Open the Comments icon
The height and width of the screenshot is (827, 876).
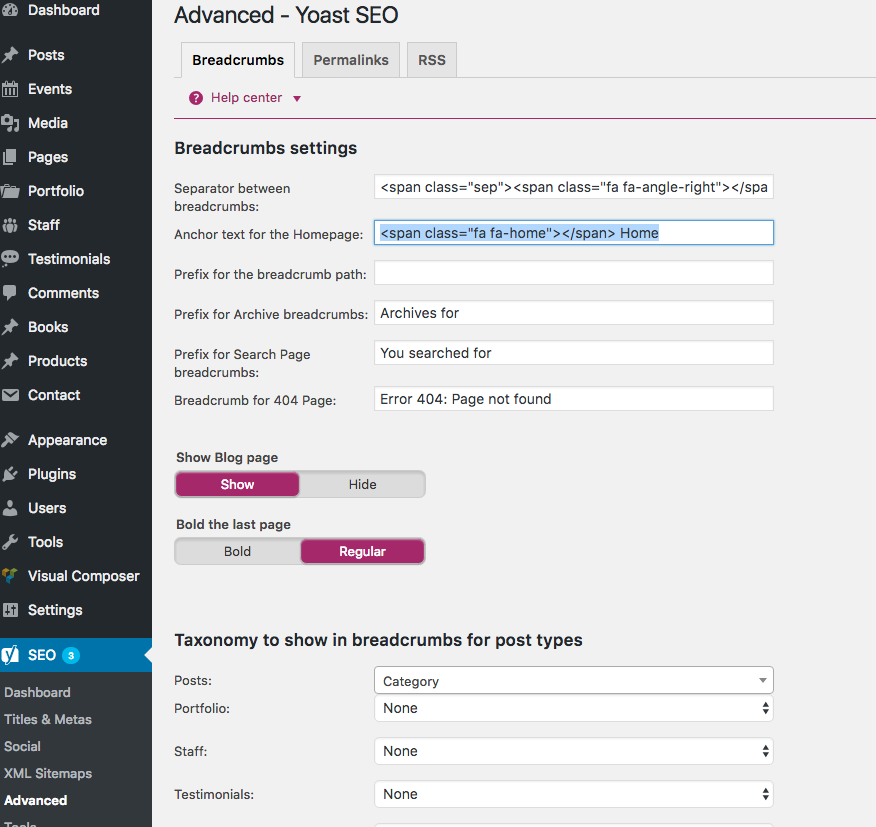(x=12, y=292)
